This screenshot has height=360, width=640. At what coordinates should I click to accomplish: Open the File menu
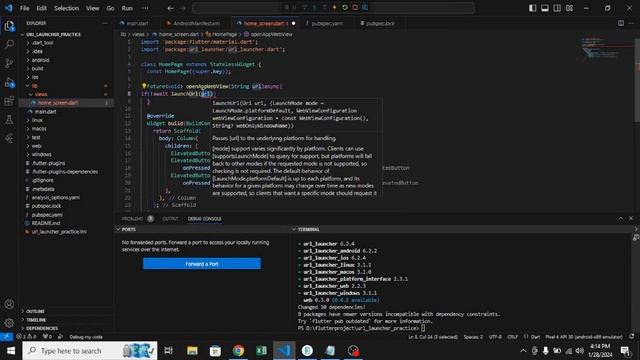click(24, 8)
